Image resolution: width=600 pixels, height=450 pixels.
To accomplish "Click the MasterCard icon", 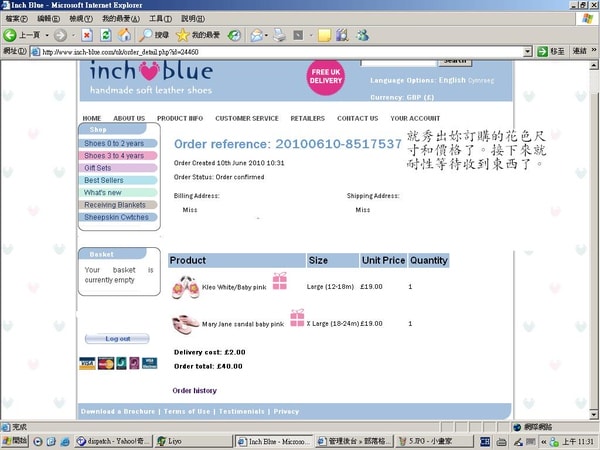I will (106, 363).
